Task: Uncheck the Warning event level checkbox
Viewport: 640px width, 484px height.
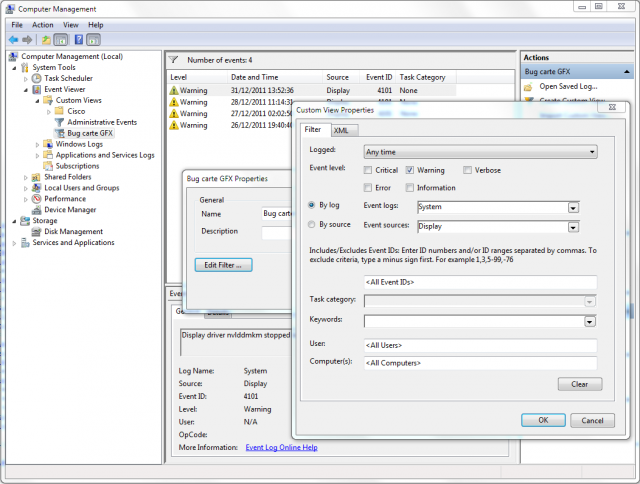Action: coord(410,170)
